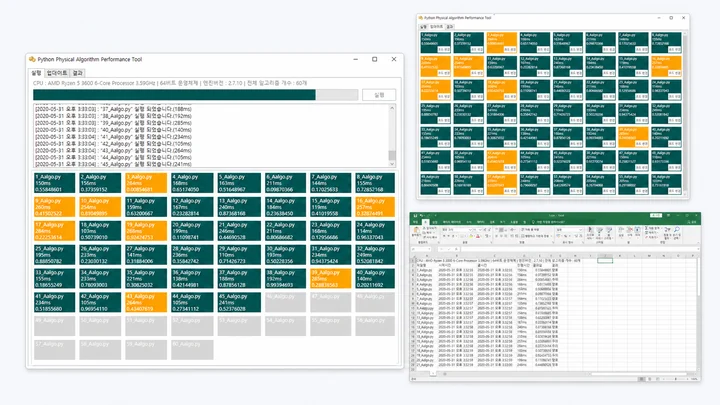Click the log area's scrollbar down arrow
This screenshot has height=405, width=720.
pos(392,163)
